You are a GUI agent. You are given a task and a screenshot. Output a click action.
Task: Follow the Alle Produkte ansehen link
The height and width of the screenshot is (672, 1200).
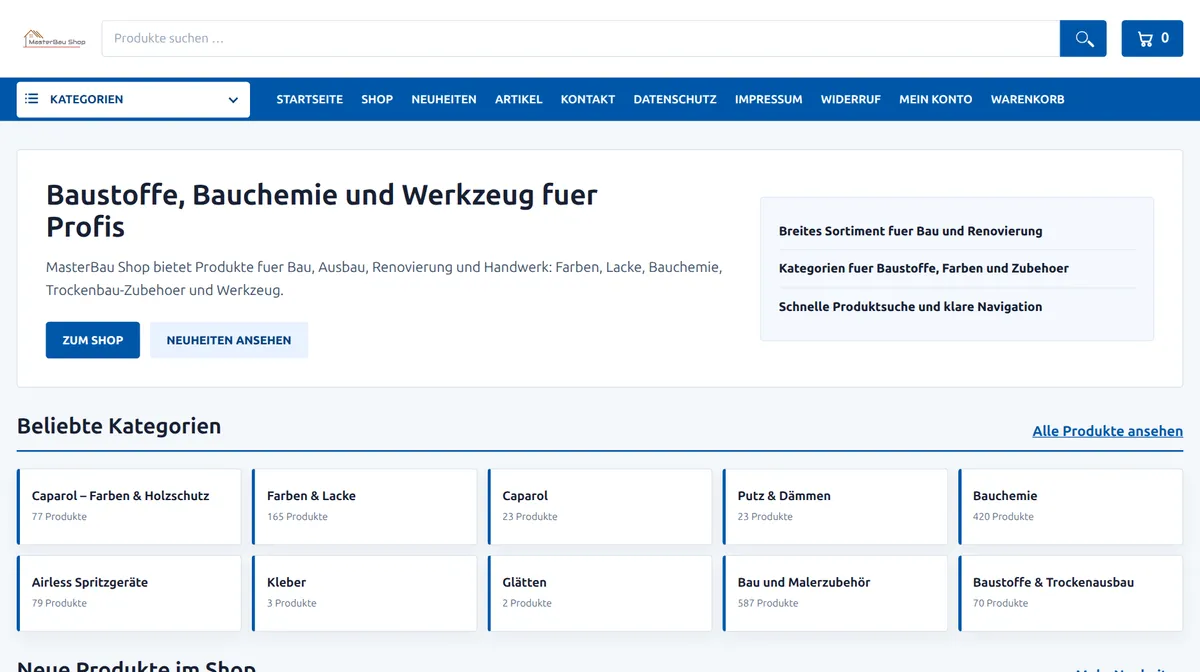(x=1108, y=431)
